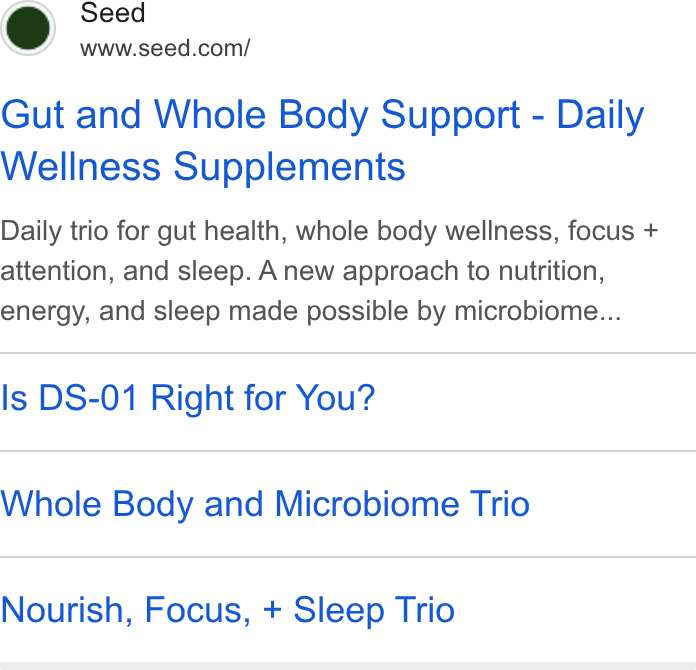Click the "Seed" site name text
Screen dimensions: 696x670
pyautogui.click(x=113, y=12)
